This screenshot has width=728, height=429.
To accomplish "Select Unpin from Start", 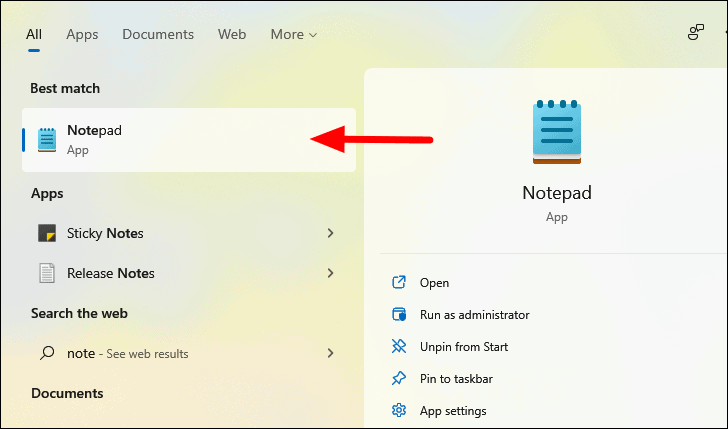I will click(x=464, y=347).
